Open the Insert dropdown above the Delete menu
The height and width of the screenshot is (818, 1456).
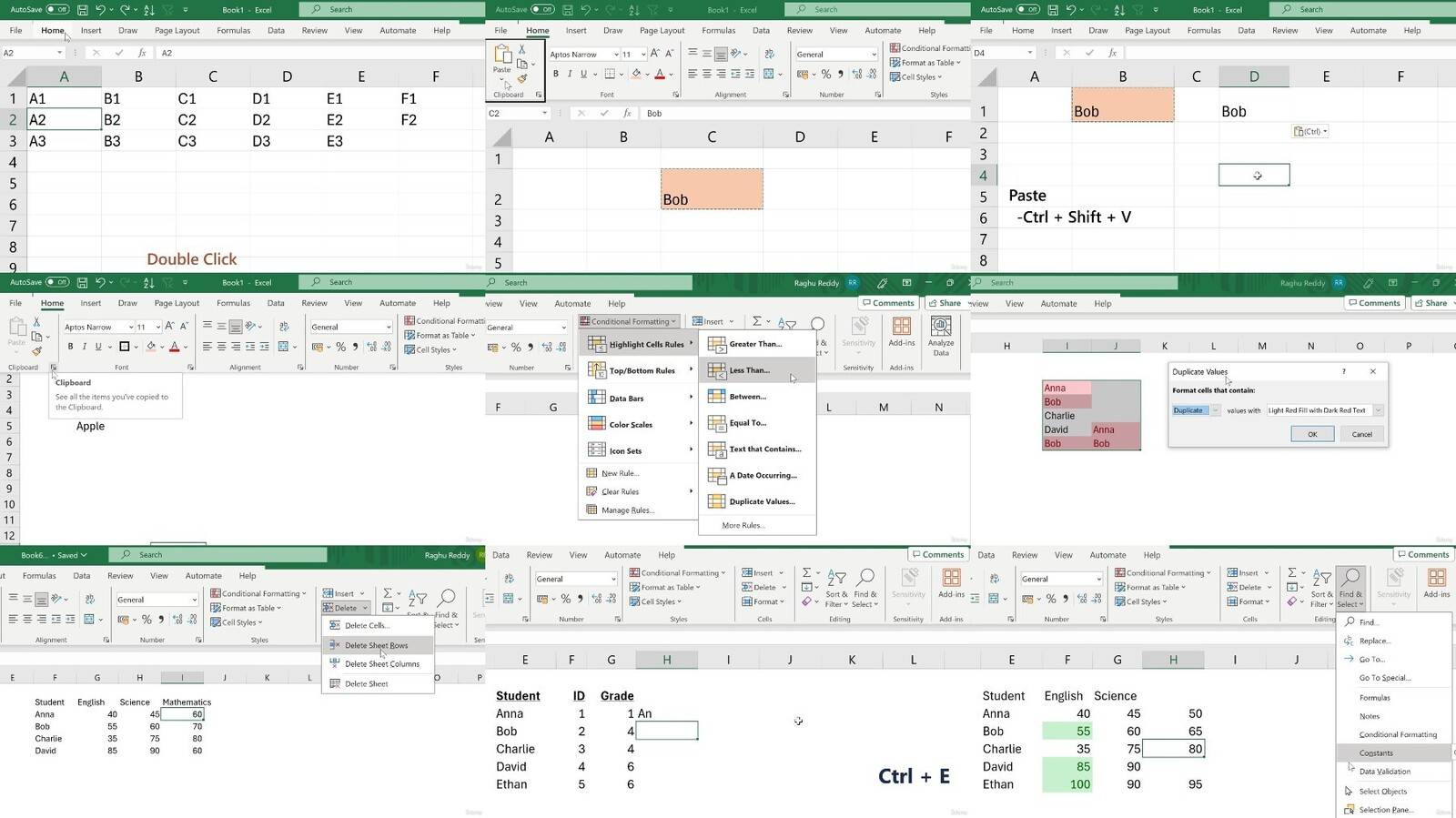click(x=361, y=593)
